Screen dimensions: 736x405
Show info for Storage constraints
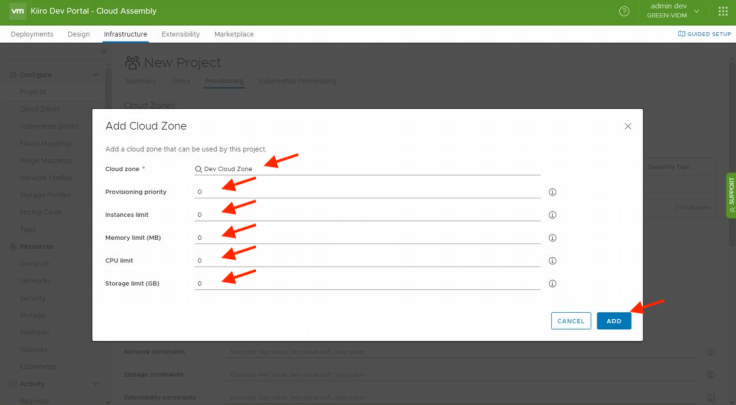coord(711,374)
